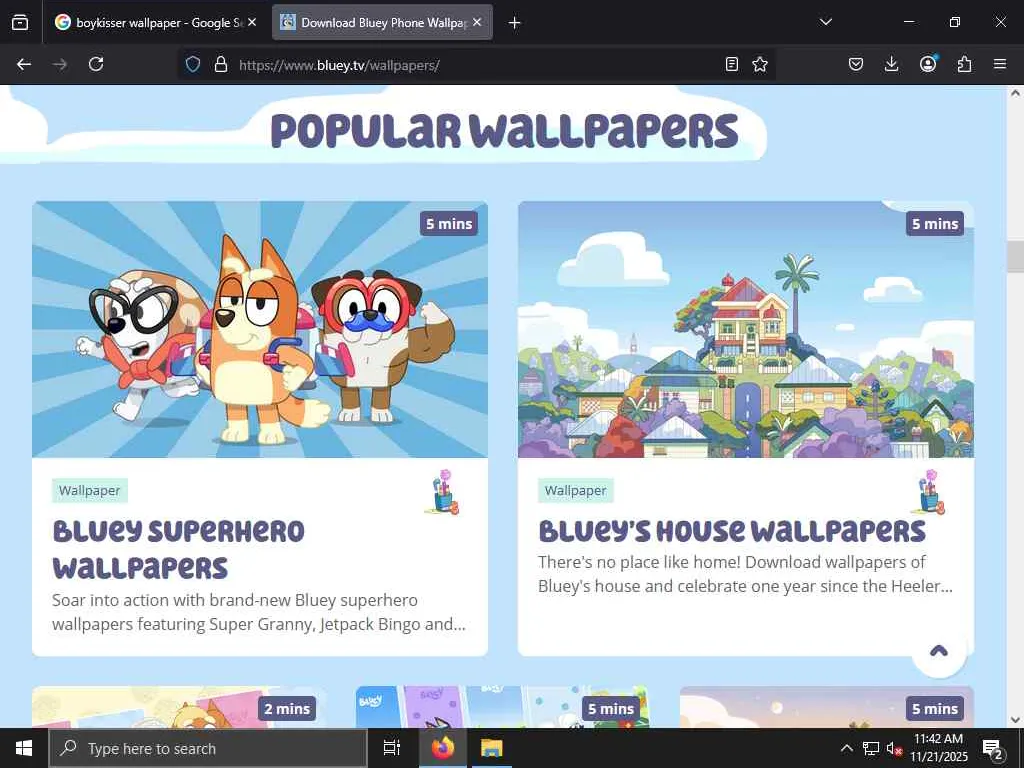
Task: Click the Soar into action superhero description
Action: pyautogui.click(x=259, y=612)
